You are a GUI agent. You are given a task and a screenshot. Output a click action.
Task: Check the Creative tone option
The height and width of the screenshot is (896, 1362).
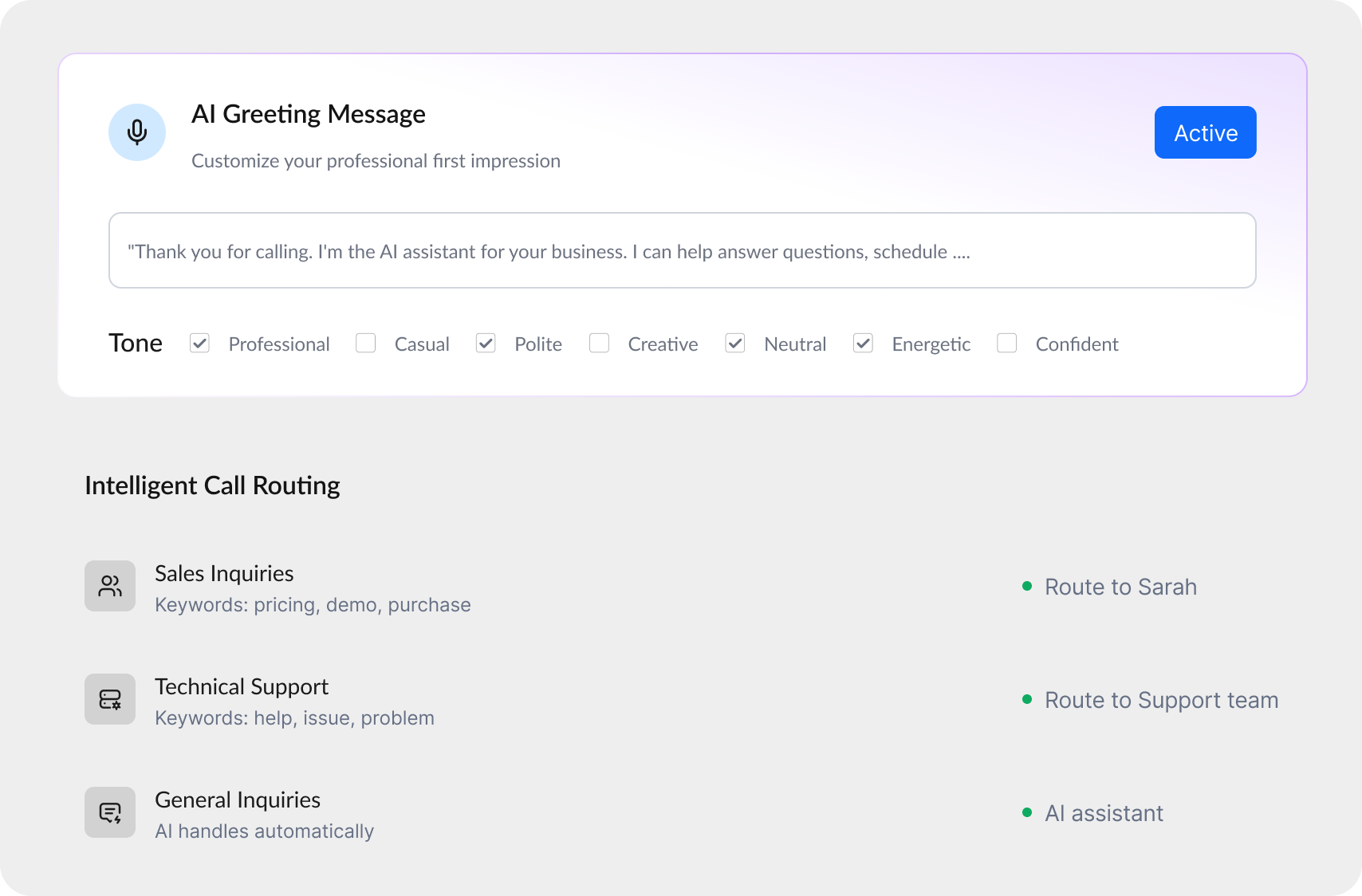[599, 344]
